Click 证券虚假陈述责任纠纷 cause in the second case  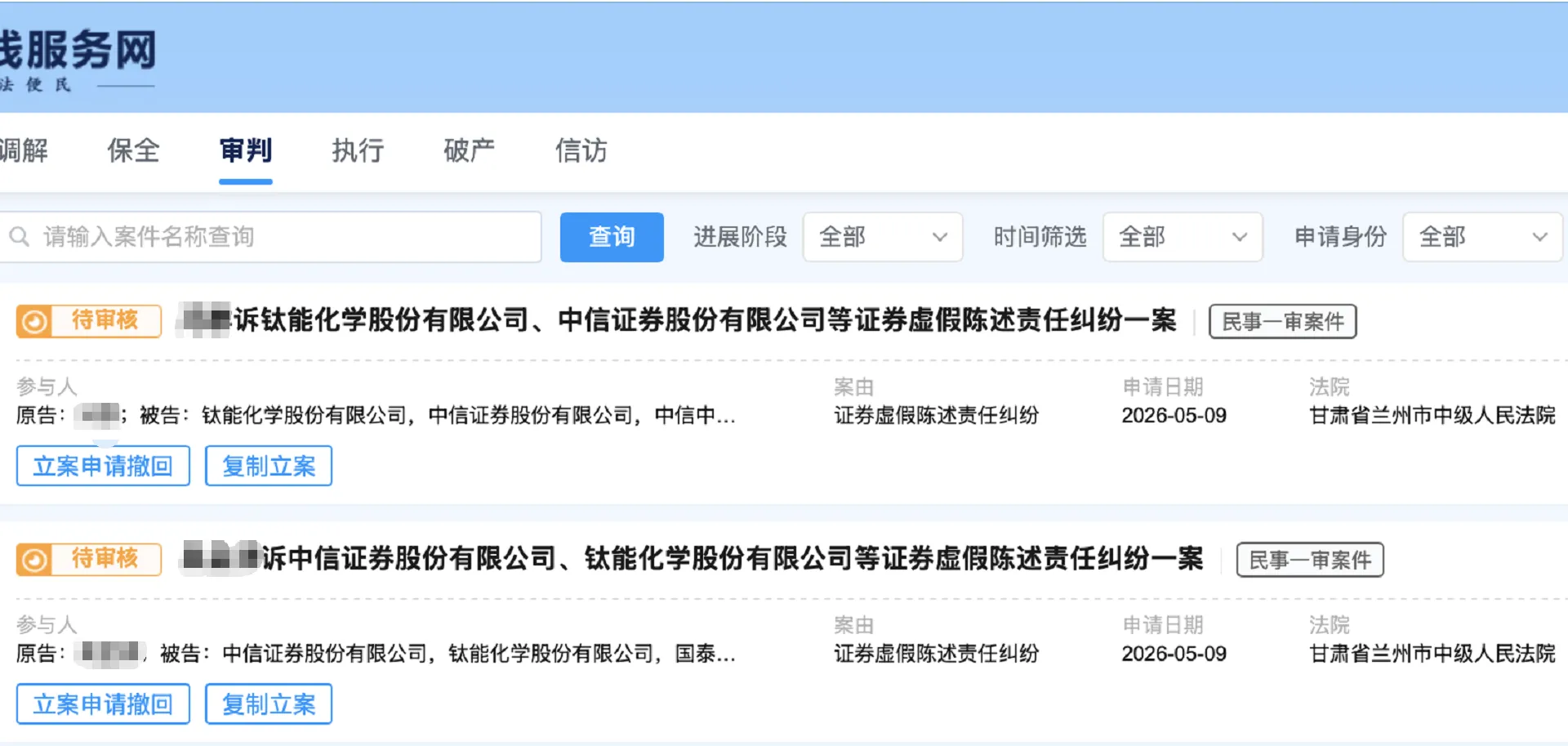[936, 654]
